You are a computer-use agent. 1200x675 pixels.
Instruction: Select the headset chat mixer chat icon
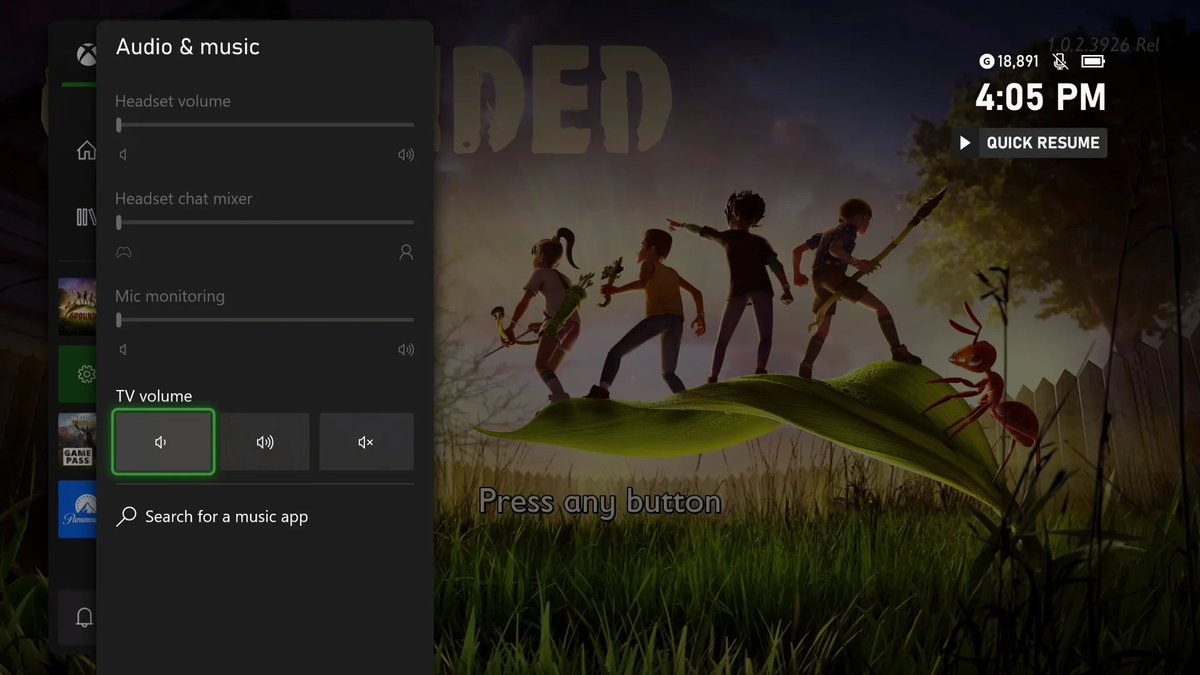[405, 252]
